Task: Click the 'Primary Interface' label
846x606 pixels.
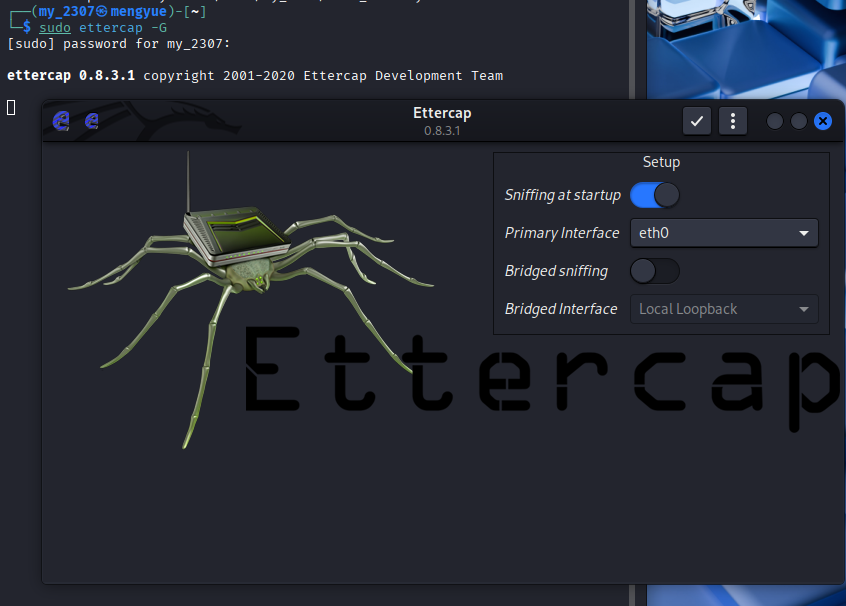Action: click(562, 233)
